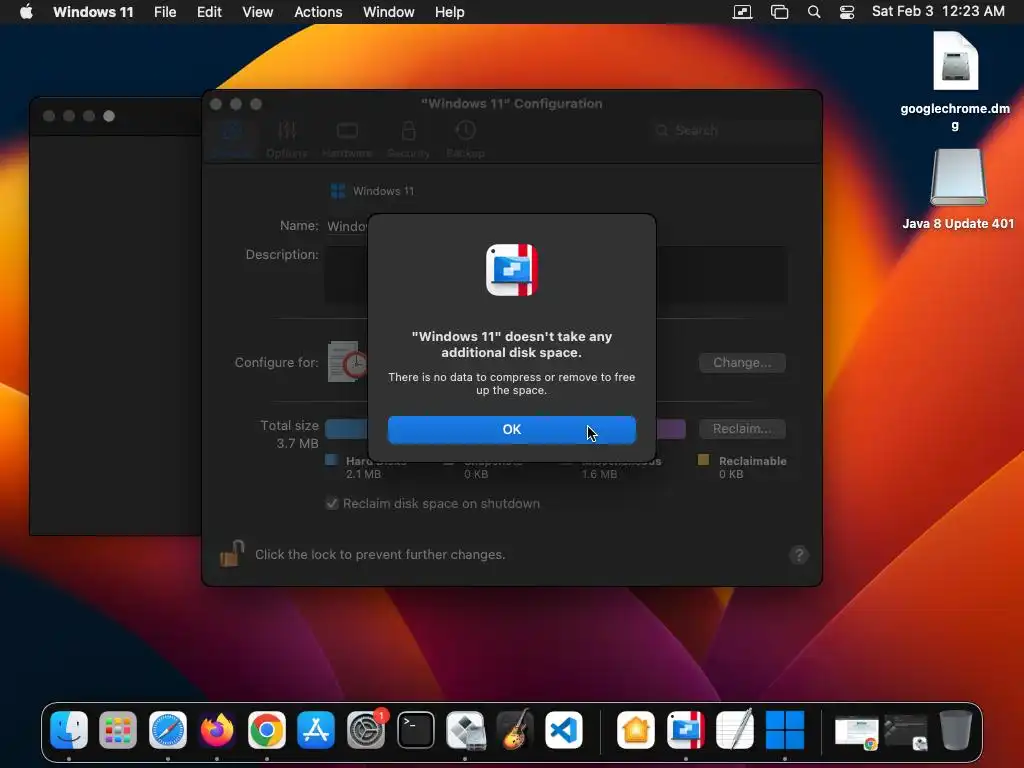Open TextEdit from the Dock
Image resolution: width=1024 pixels, height=768 pixels.
[735, 729]
